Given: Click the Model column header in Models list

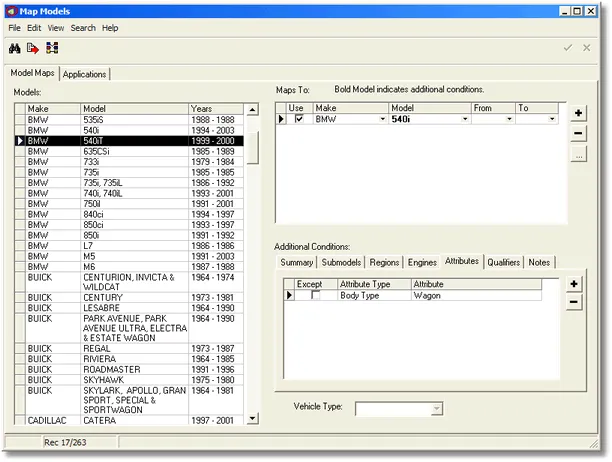Looking at the screenshot, I should pyautogui.click(x=134, y=109).
